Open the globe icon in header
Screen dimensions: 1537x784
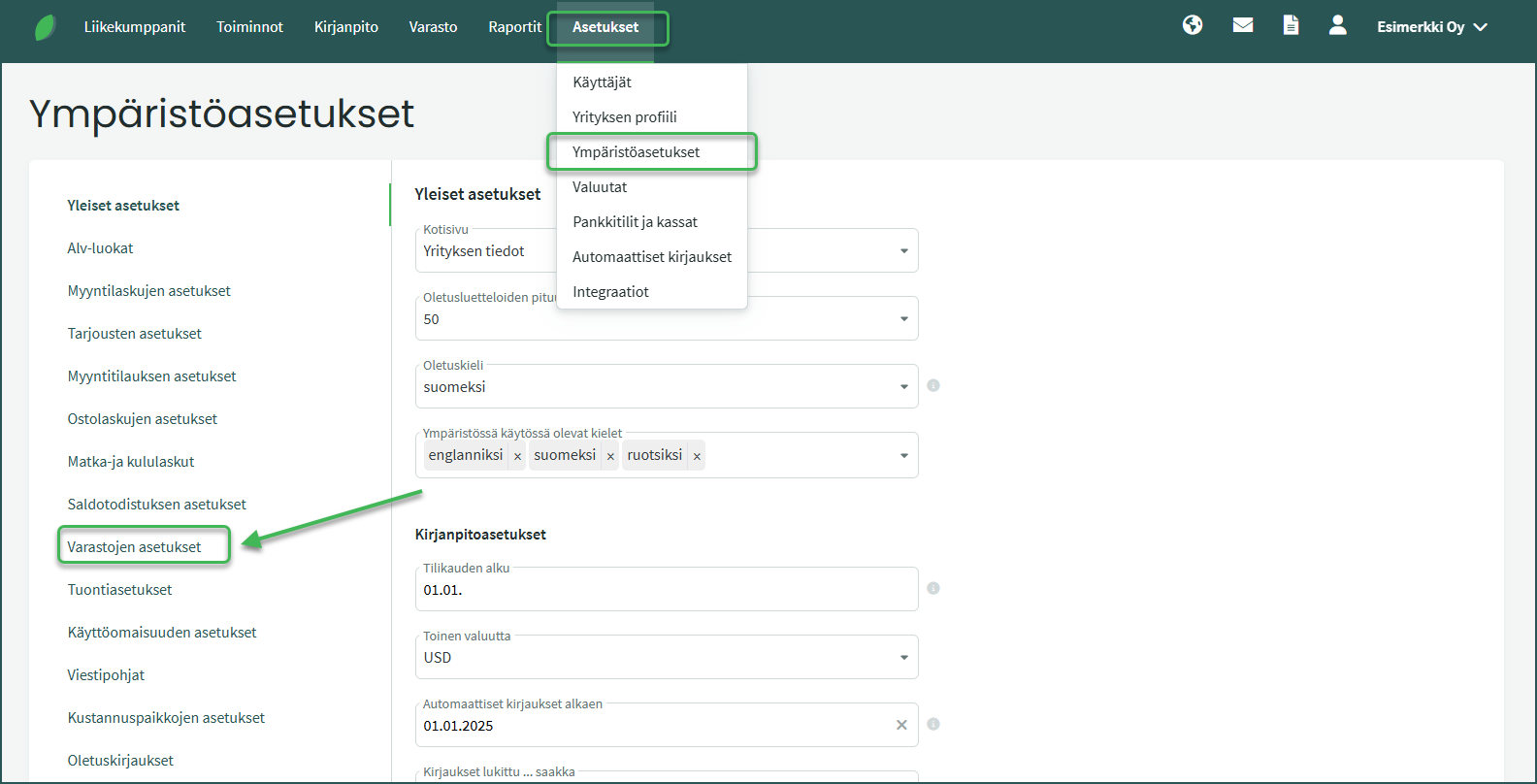click(x=1193, y=25)
